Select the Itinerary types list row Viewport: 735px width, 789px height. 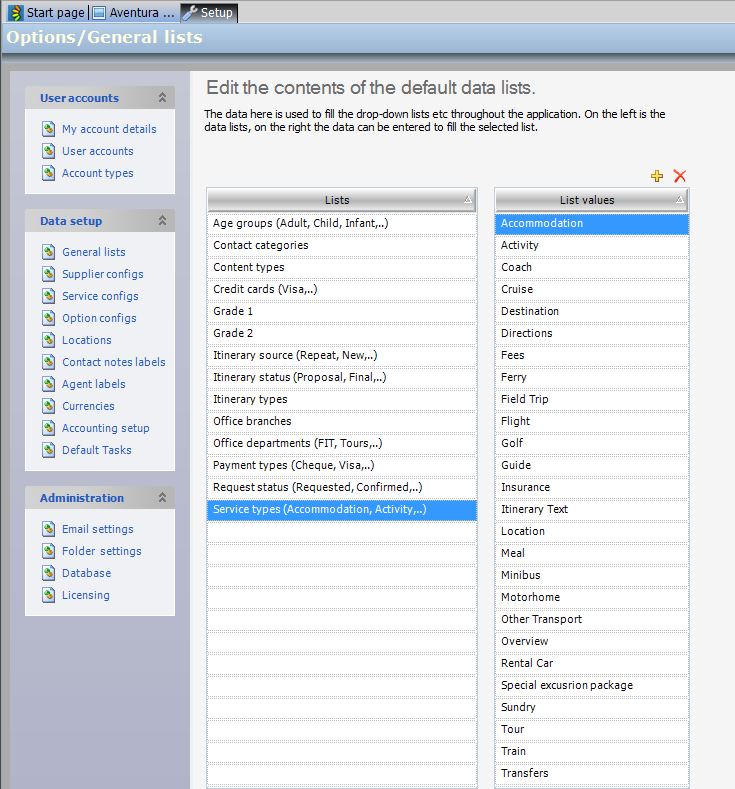(341, 399)
